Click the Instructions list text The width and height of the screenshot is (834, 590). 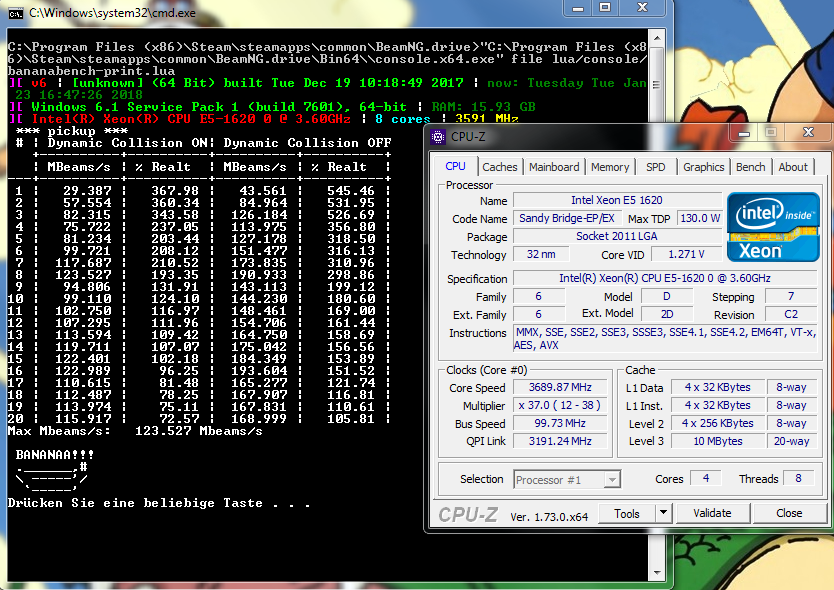point(665,339)
